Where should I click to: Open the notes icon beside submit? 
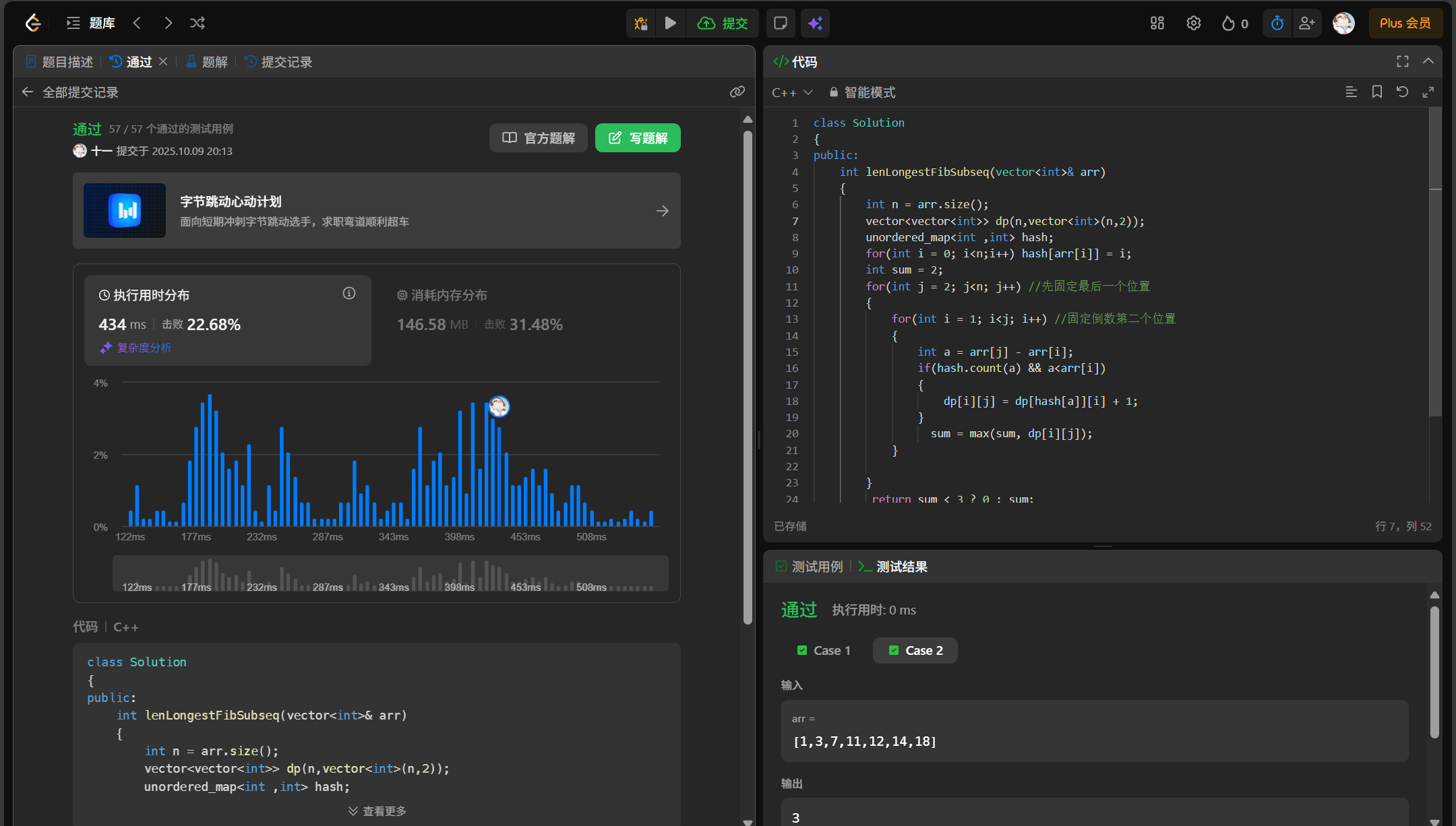click(x=781, y=24)
